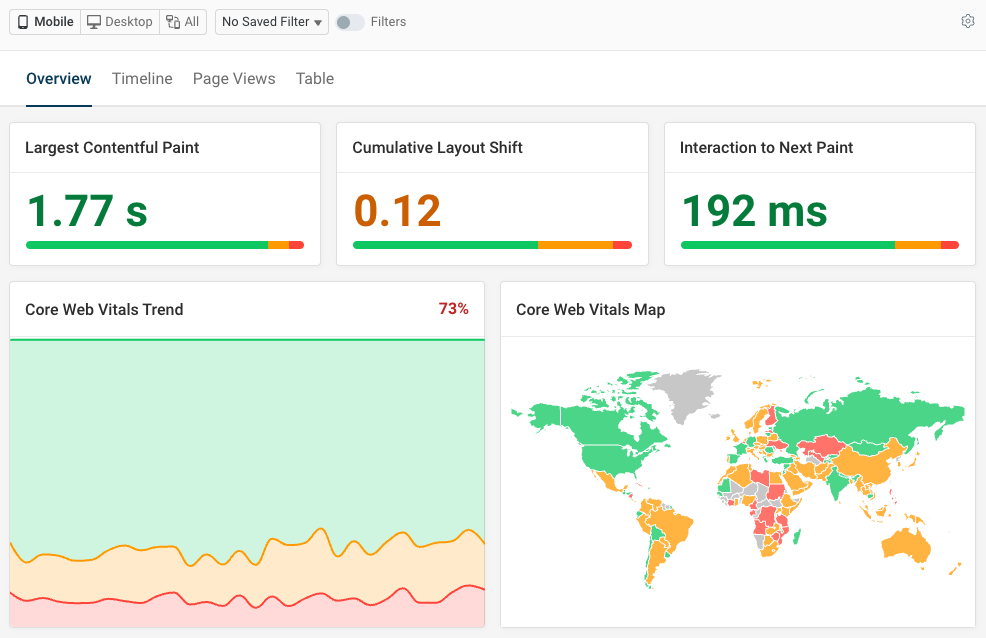Click Australia on the Core Web Vitals map
This screenshot has width=986, height=638.
(910, 543)
